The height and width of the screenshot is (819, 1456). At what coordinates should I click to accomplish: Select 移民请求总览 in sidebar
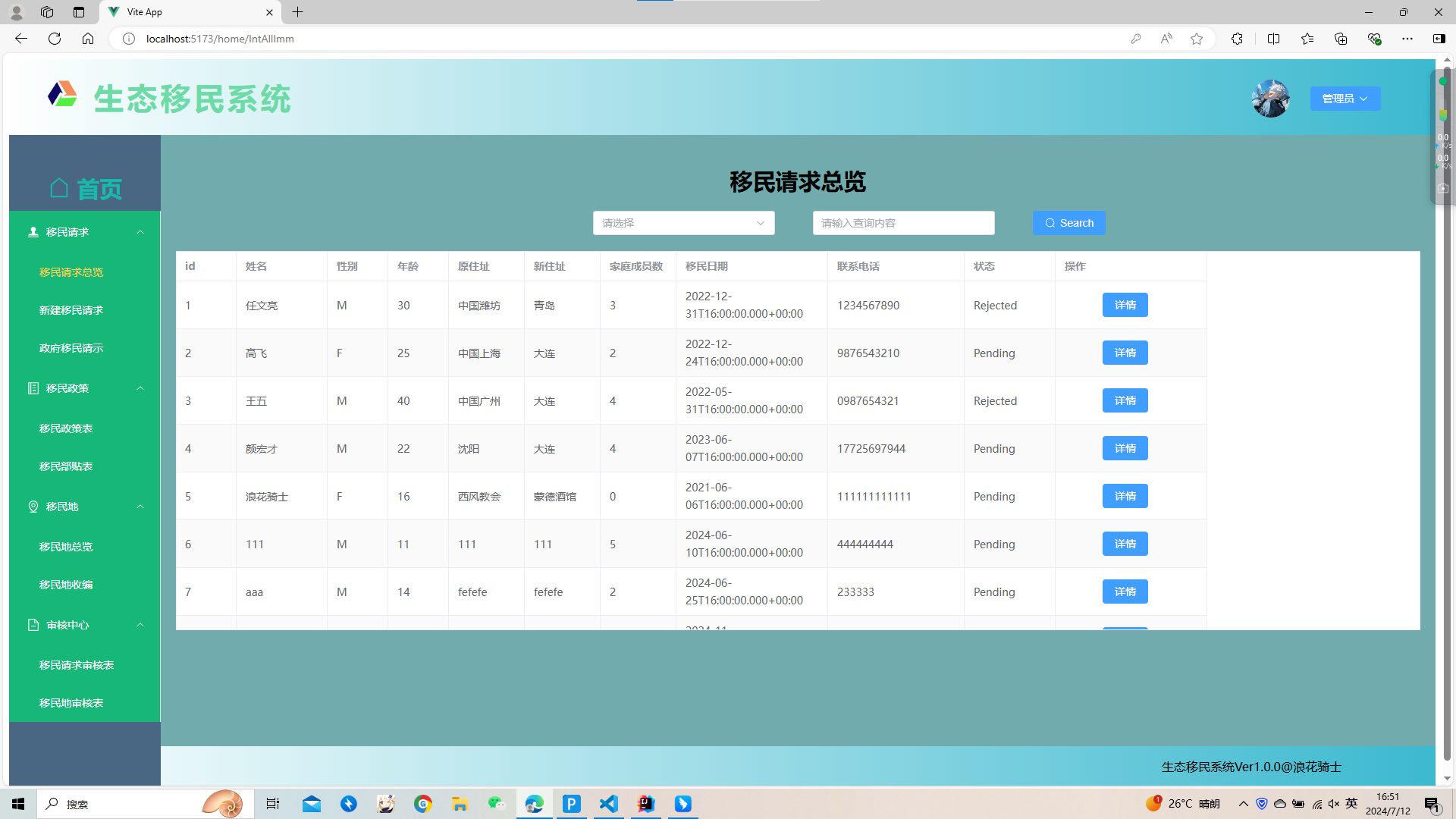pyautogui.click(x=71, y=272)
